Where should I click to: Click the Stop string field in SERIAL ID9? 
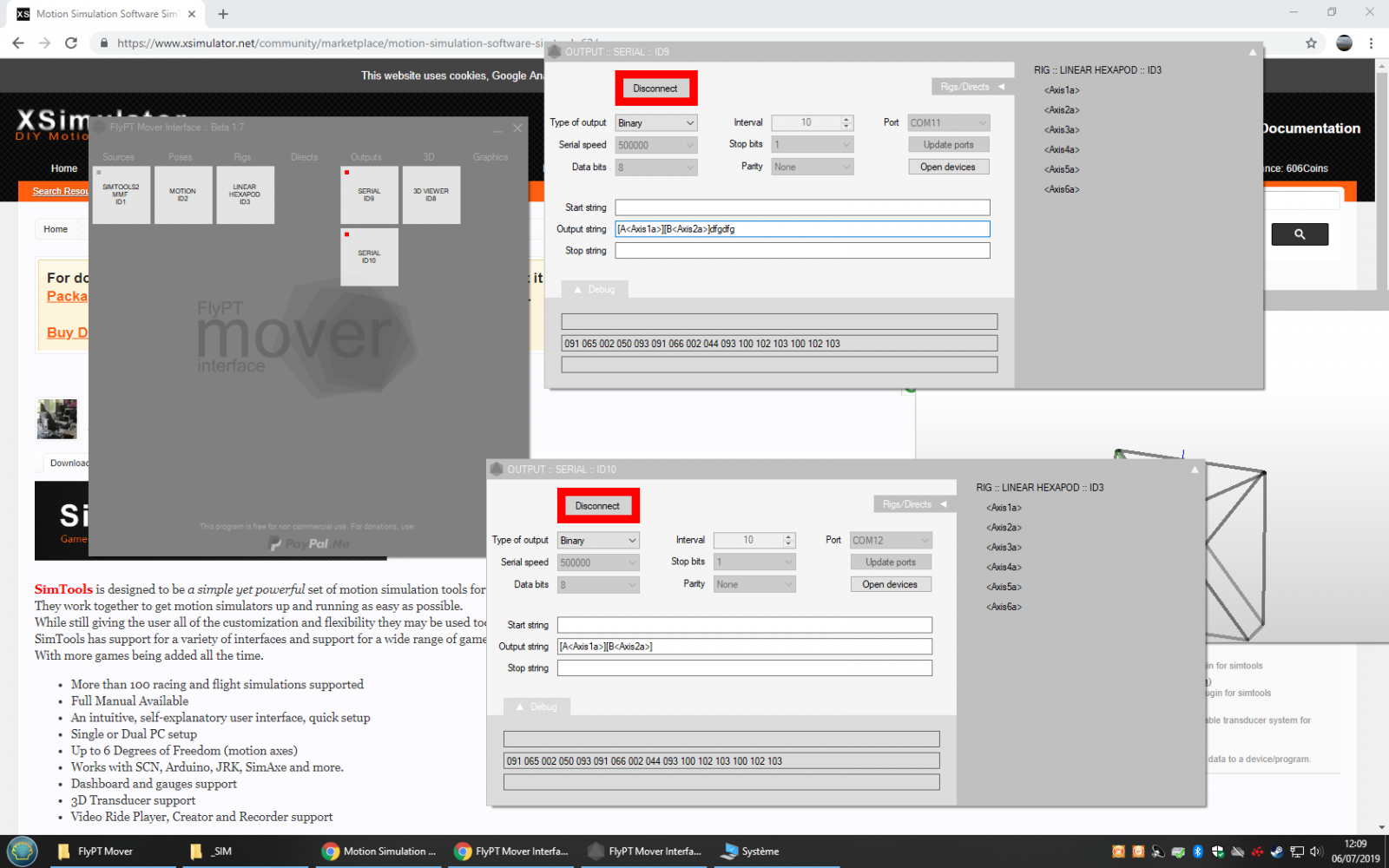click(x=802, y=251)
